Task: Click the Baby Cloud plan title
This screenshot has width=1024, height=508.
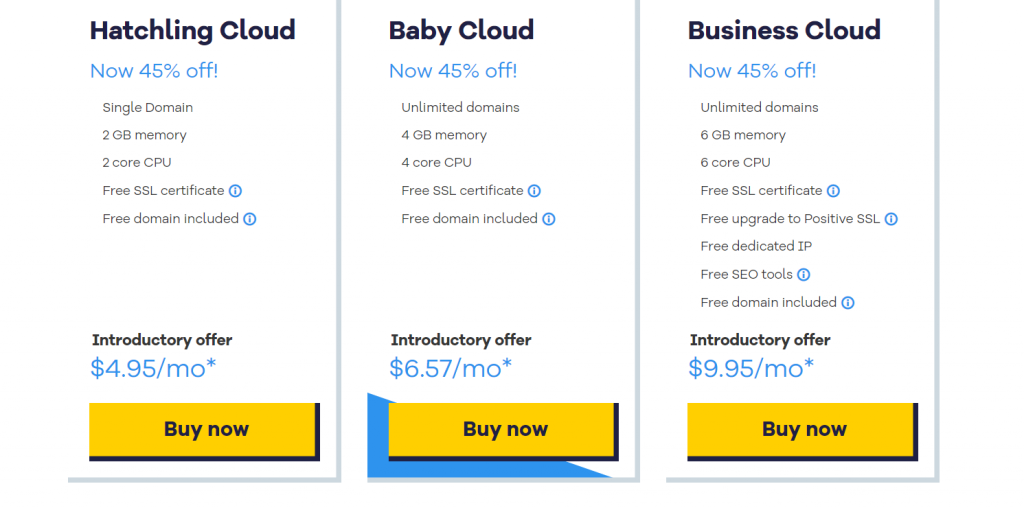Action: click(x=461, y=31)
